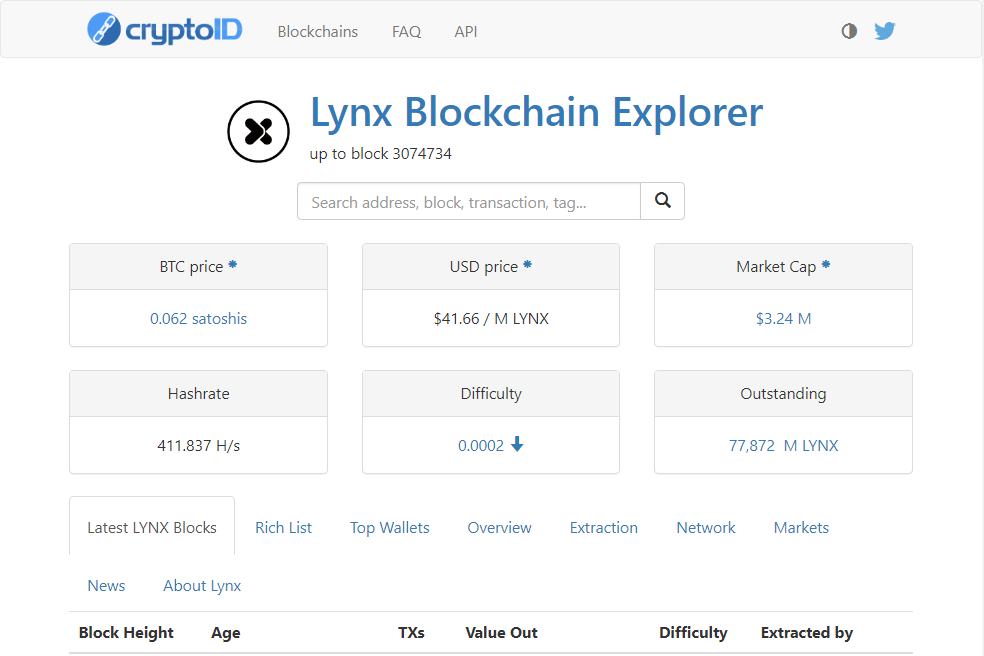Click the magnifier search button
Viewport: 984px width, 656px height.
point(663,201)
